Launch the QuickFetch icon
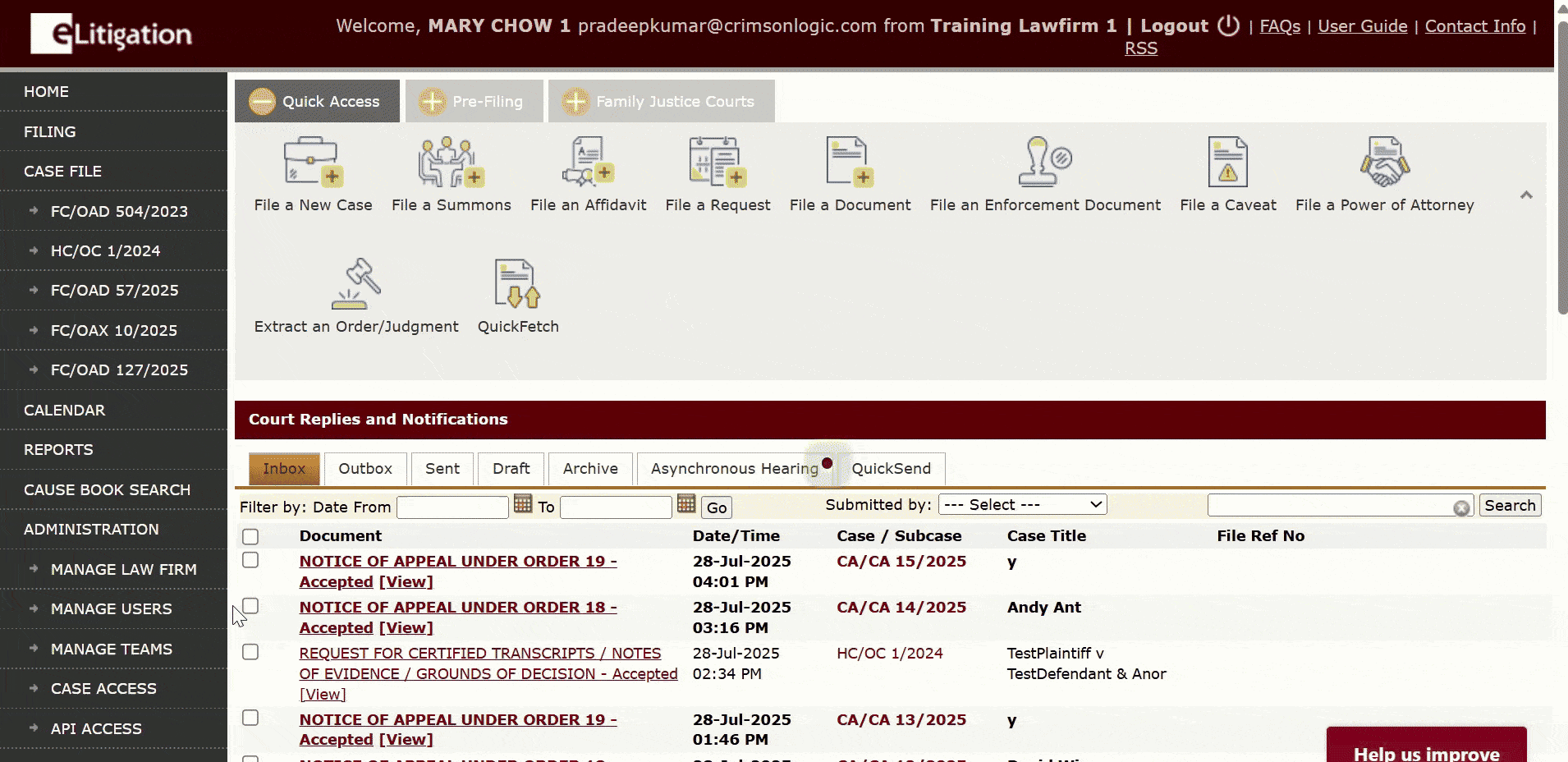1568x762 pixels. pos(517,284)
